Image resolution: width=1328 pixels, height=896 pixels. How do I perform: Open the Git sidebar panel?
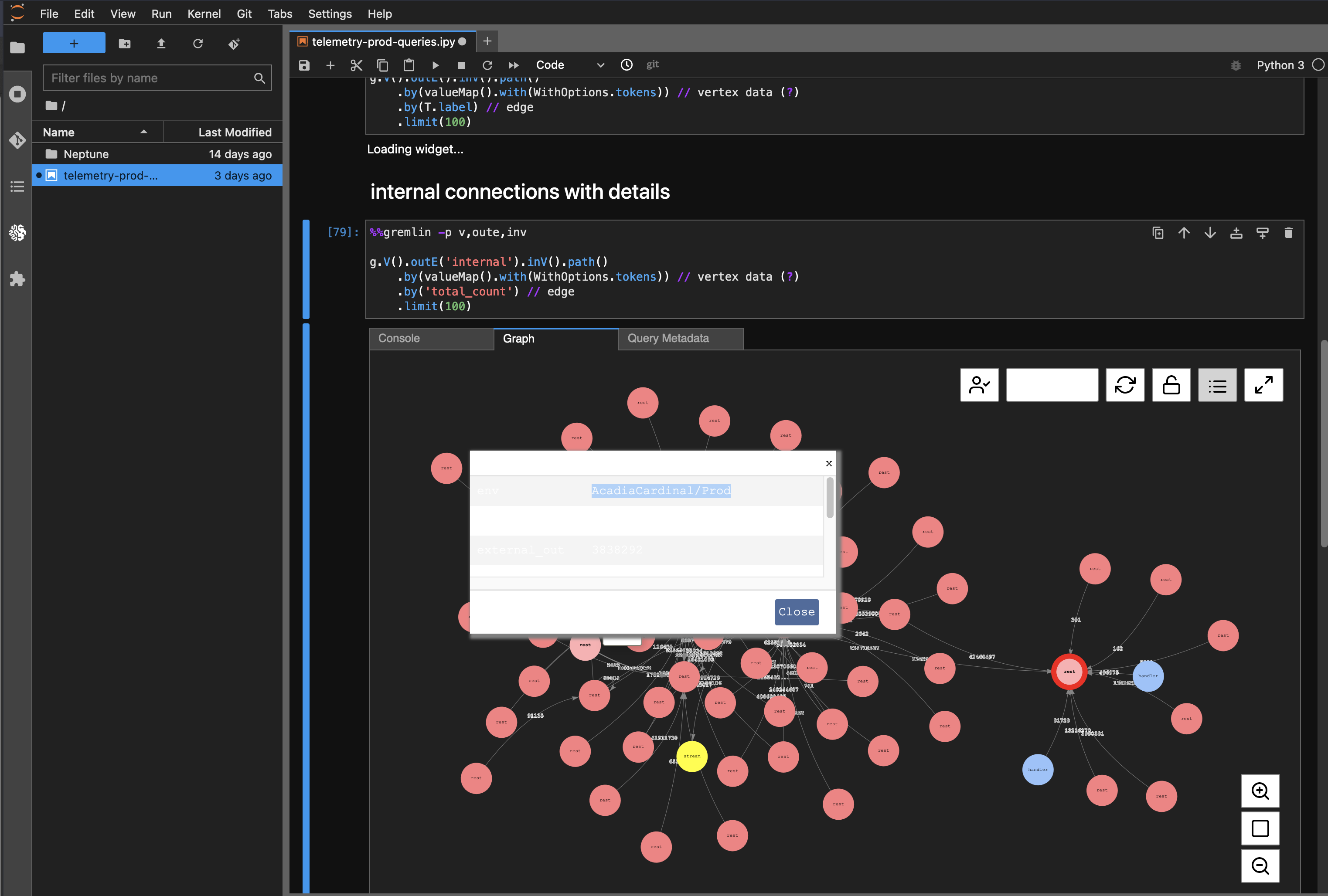pos(17,140)
